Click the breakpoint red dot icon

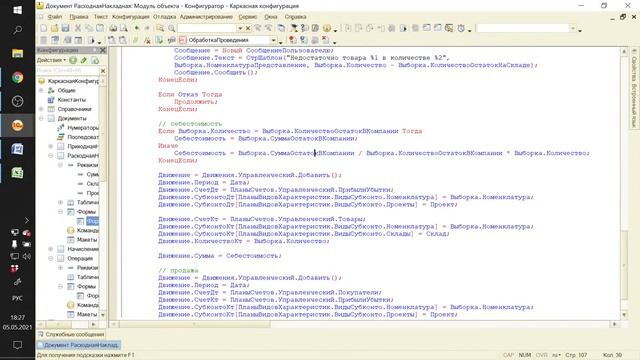click(x=292, y=40)
